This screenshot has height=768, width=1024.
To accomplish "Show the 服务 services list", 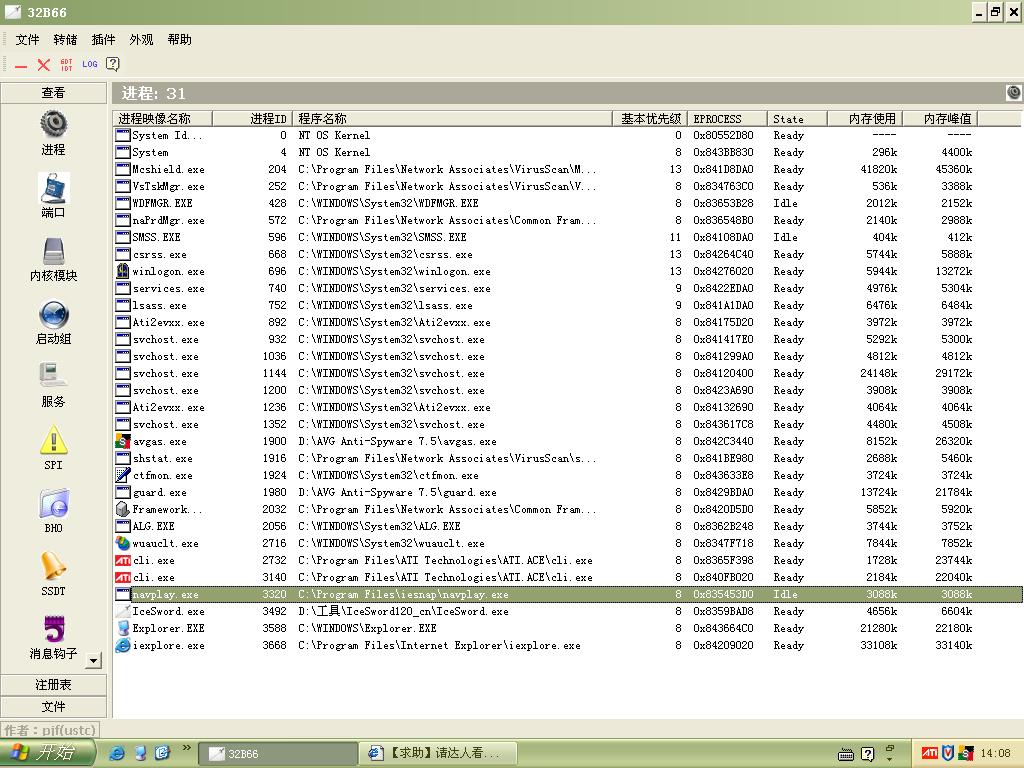I will pos(53,376).
